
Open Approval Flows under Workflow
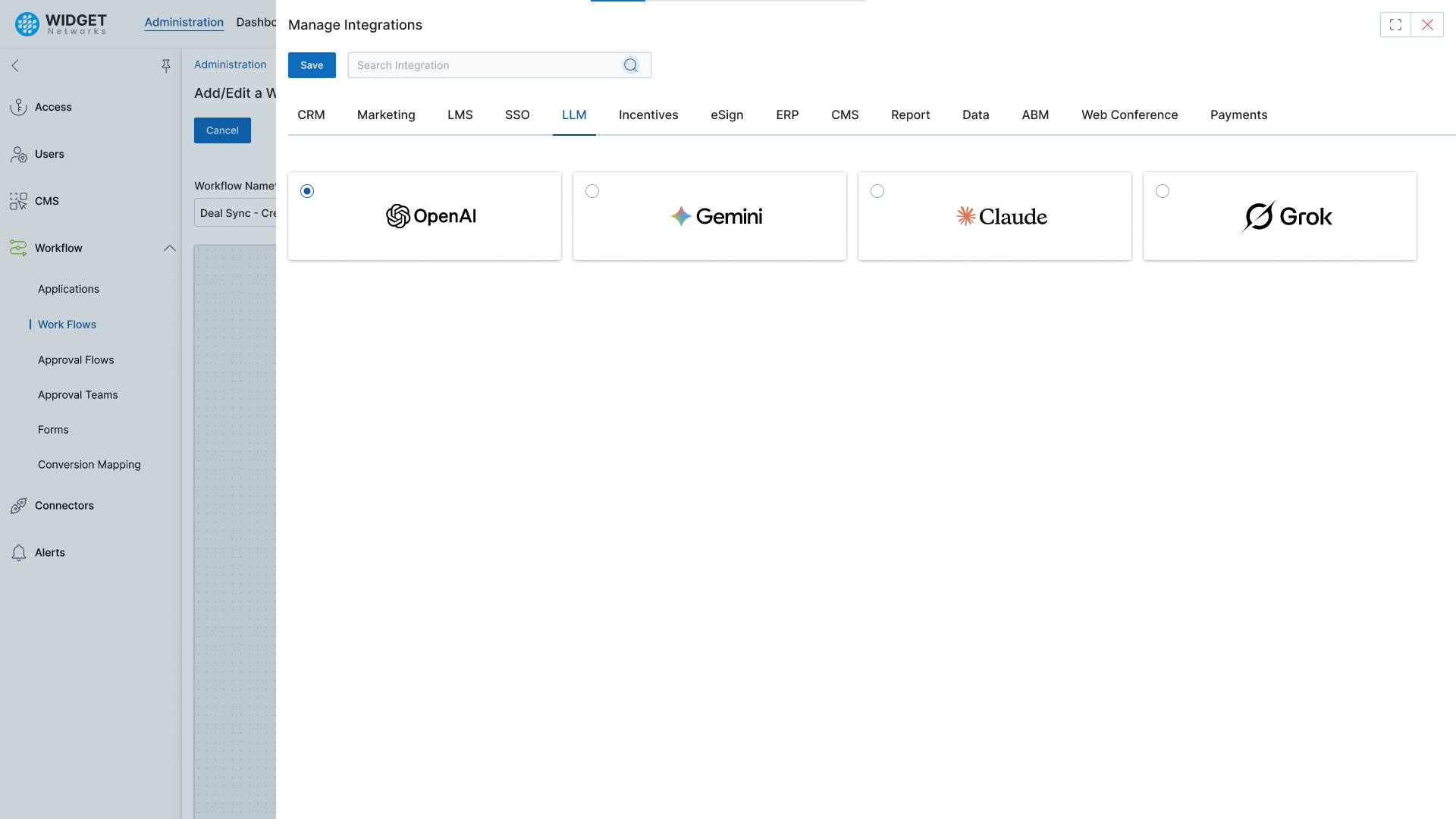click(76, 360)
